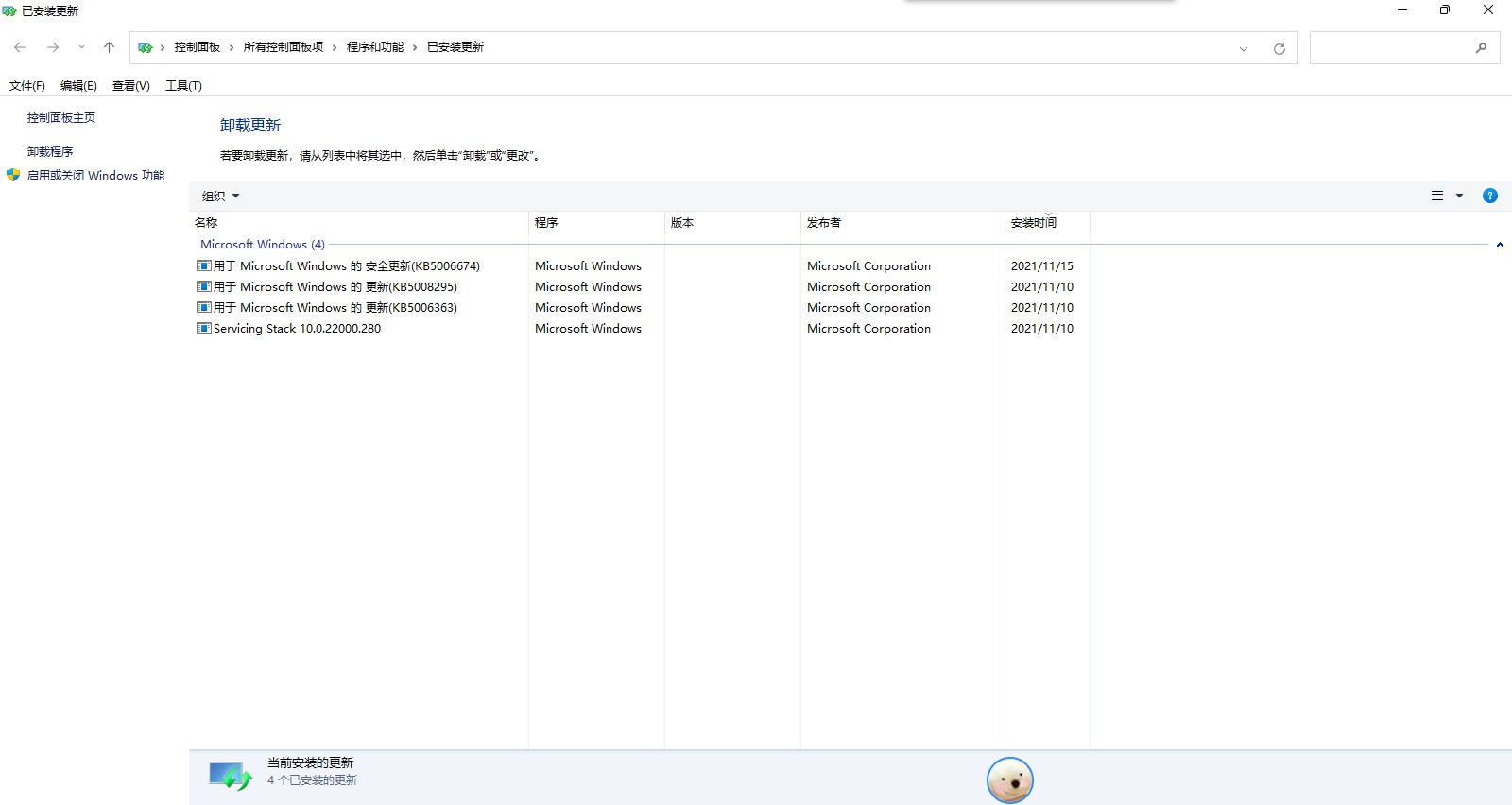Go back using the Back arrow
This screenshot has width=1512, height=805.
coord(20,47)
